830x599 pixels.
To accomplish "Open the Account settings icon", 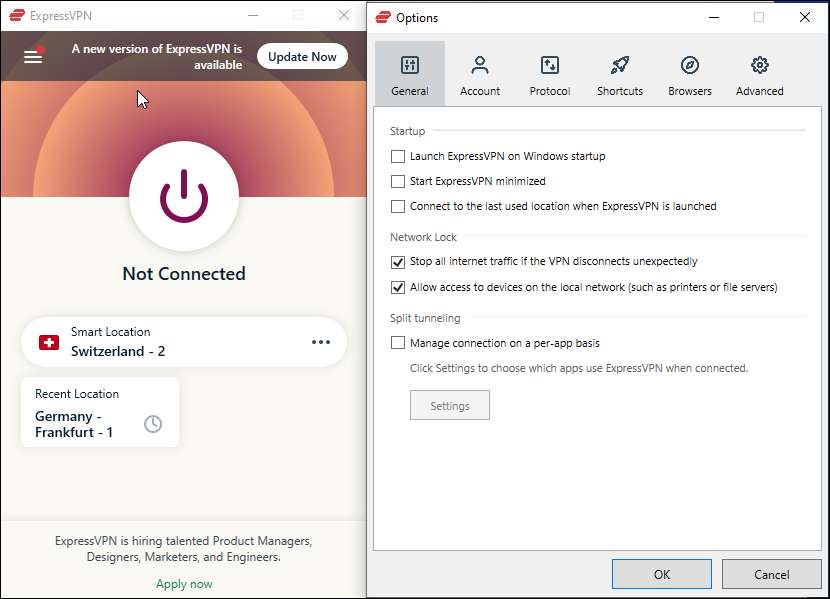I will point(480,66).
